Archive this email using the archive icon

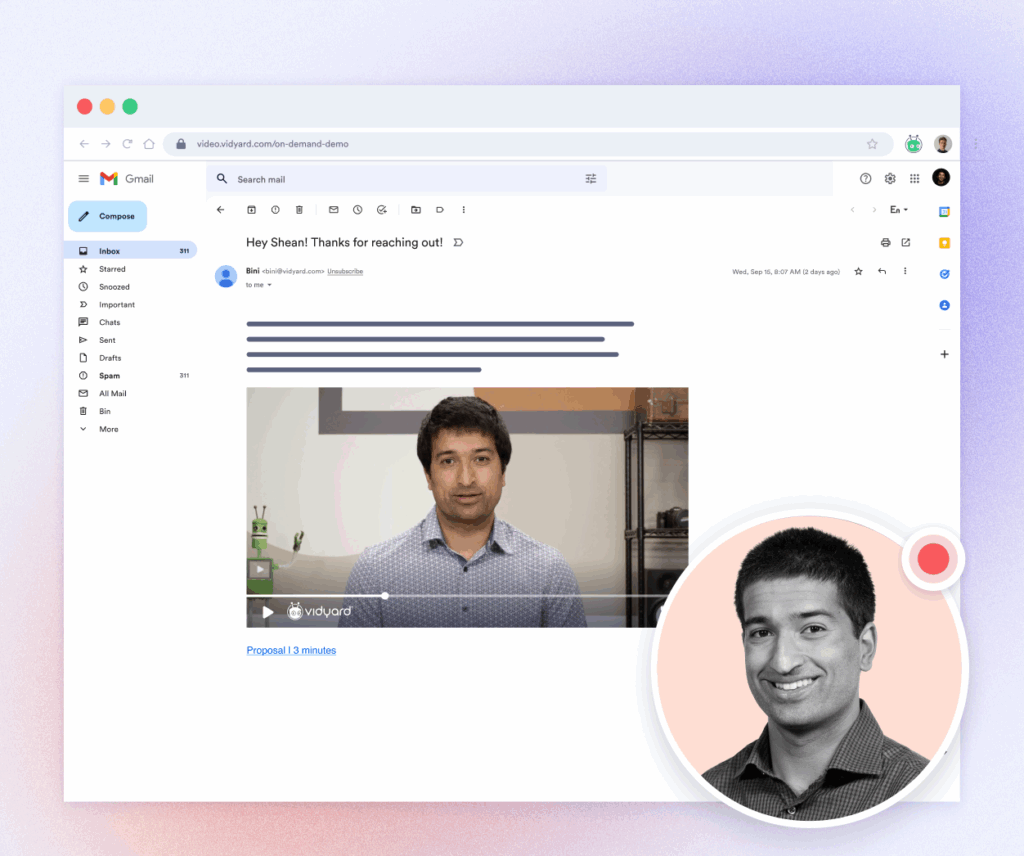(252, 210)
